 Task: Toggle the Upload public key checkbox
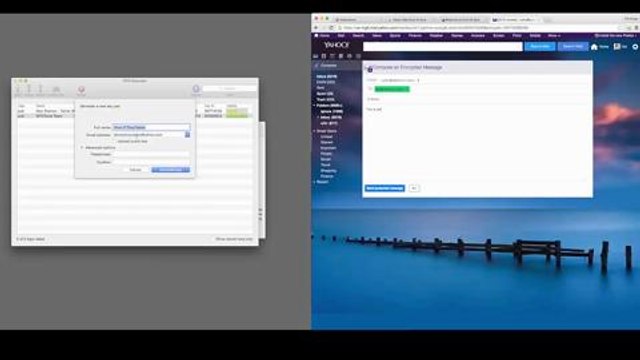[116, 141]
